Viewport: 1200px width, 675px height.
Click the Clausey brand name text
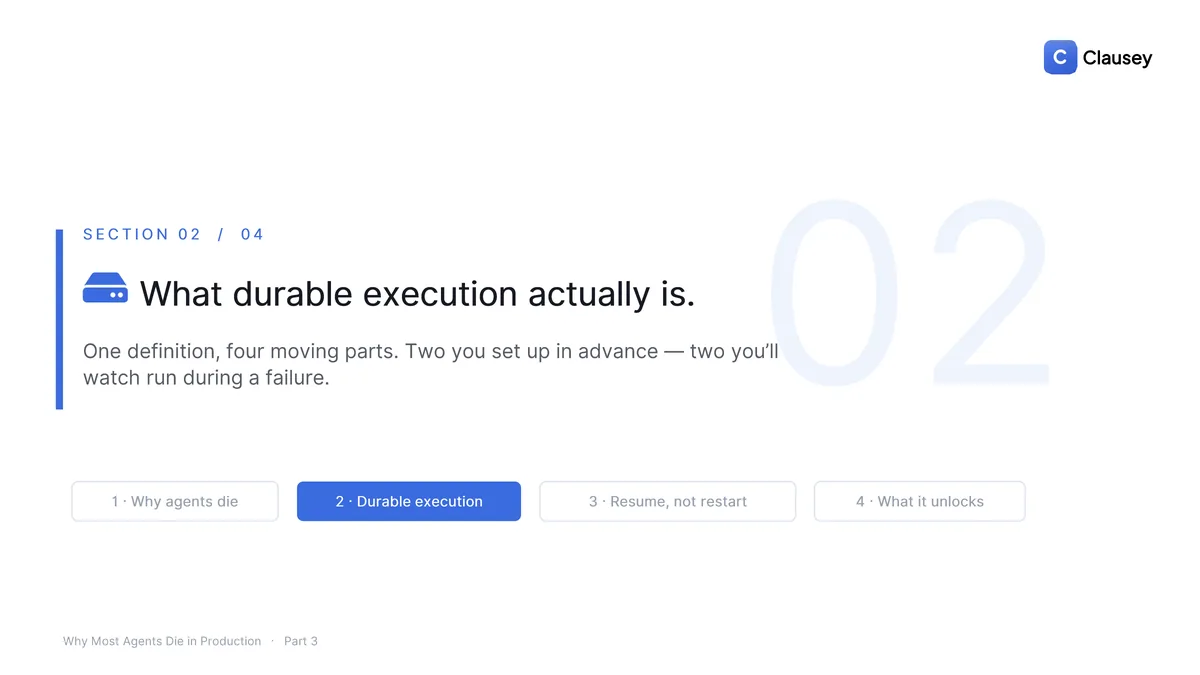pyautogui.click(x=1117, y=58)
